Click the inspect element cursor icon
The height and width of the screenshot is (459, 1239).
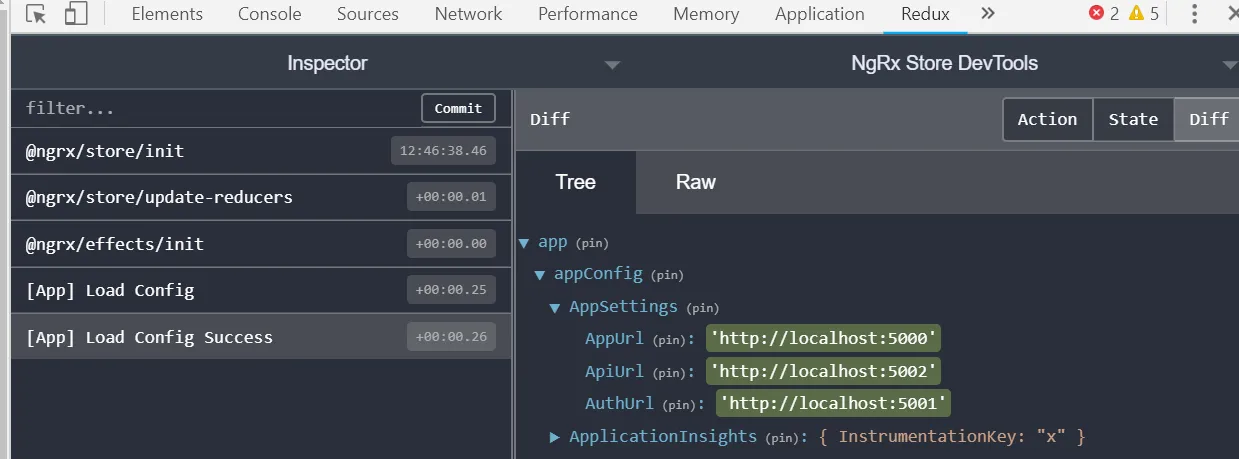36,14
